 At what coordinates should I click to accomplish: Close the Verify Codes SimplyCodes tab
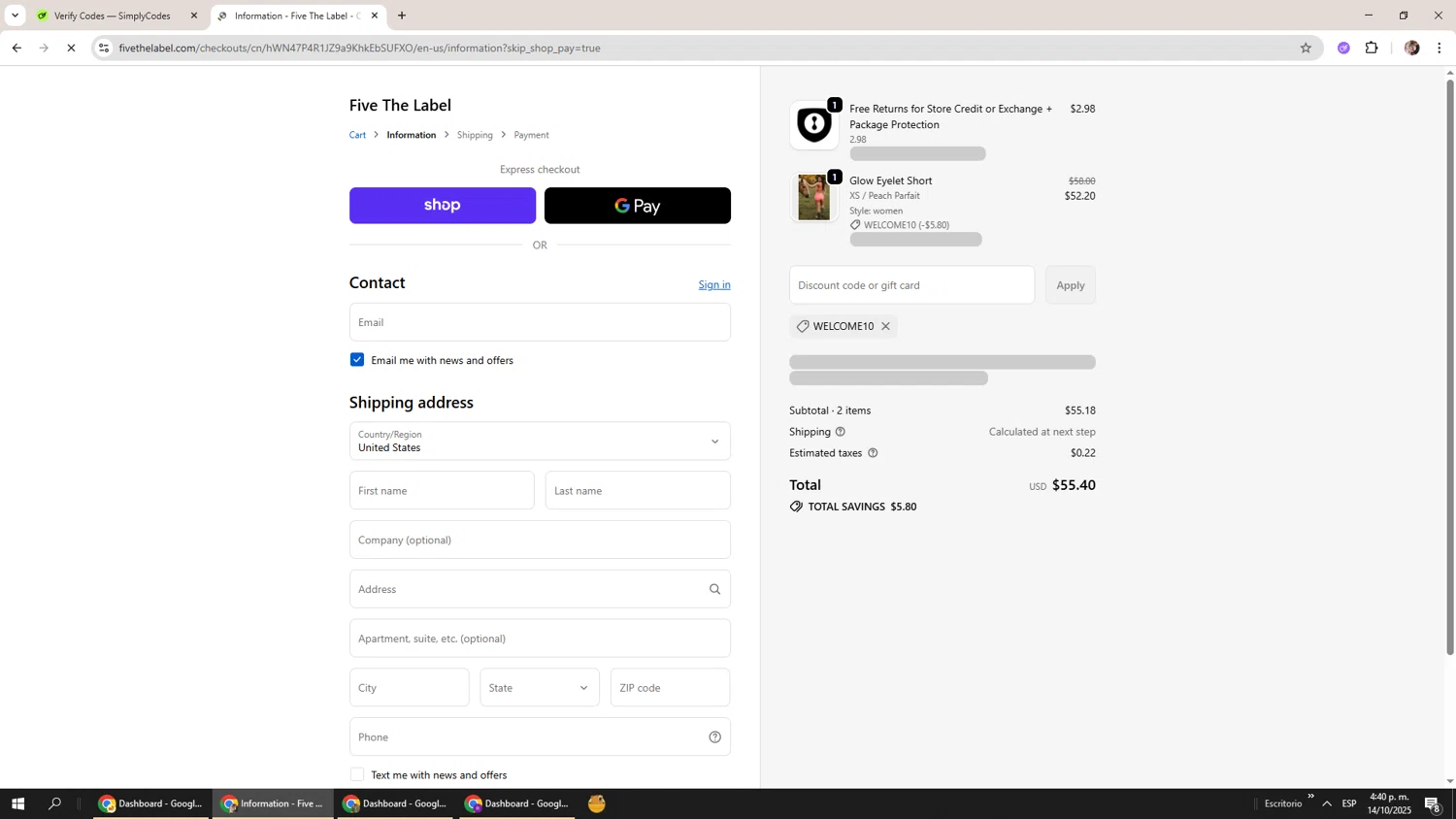(193, 16)
